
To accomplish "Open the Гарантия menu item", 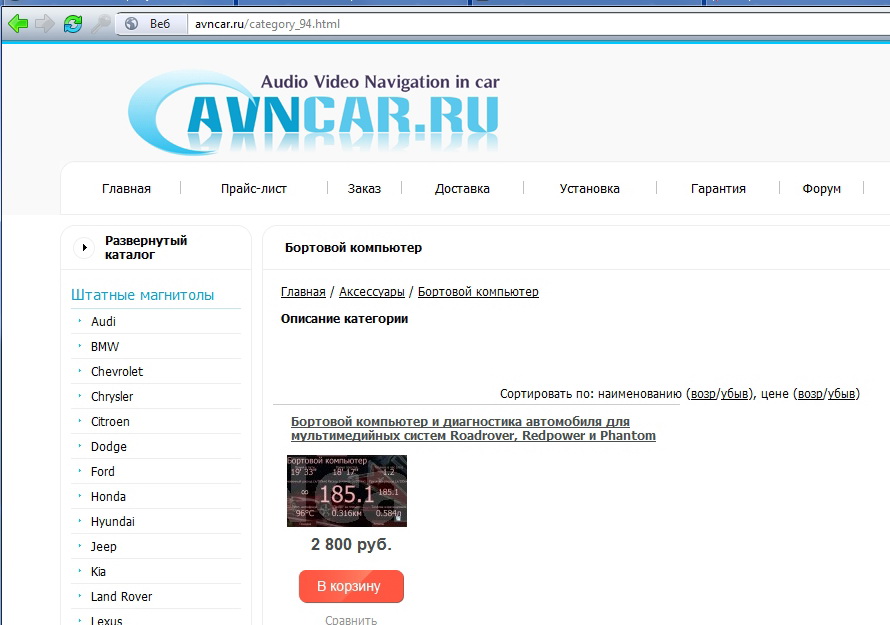I will [718, 188].
